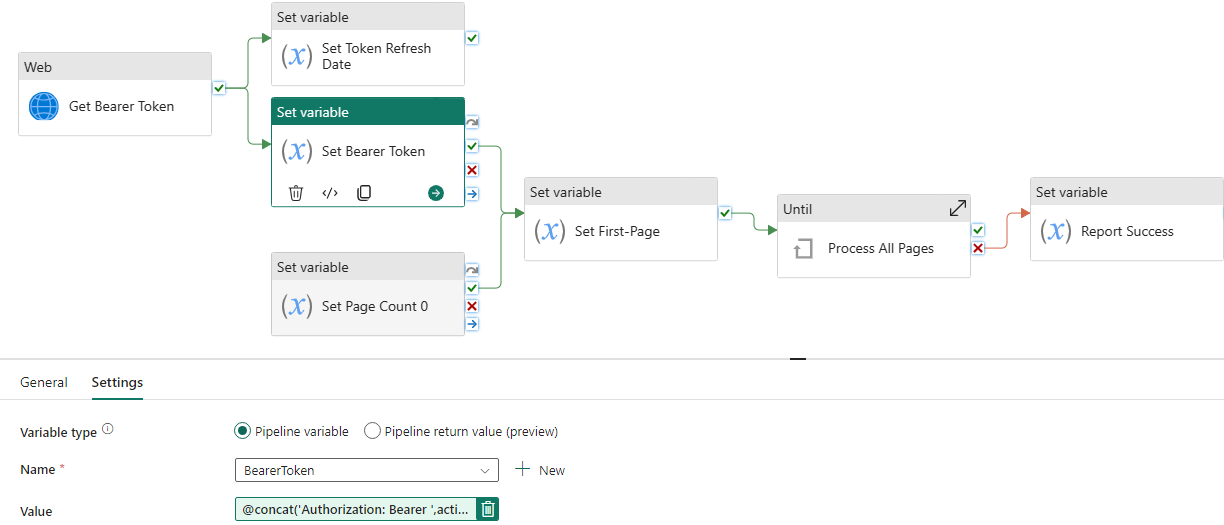
Task: Select the Set Token Refresh Date label
Action: tap(376, 56)
